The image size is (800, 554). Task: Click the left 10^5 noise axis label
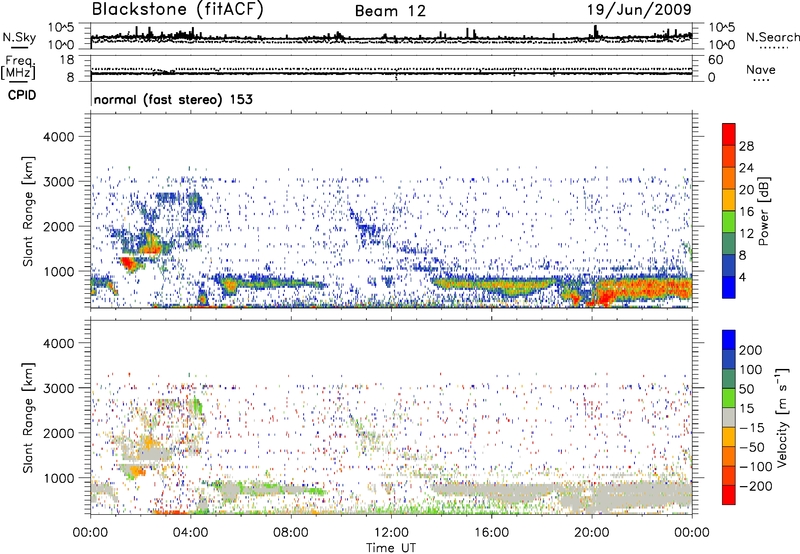click(61, 27)
